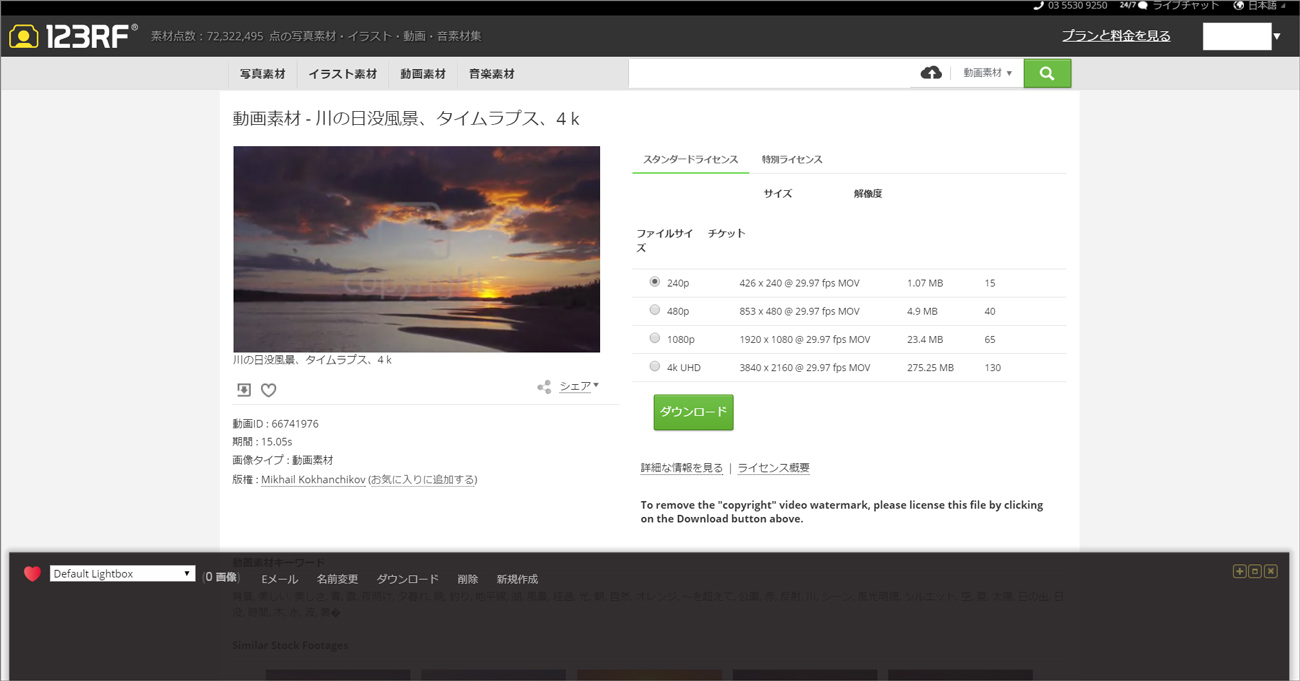The image size is (1300, 681).
Task: Click the add-to-lightbox icon below the video
Action: click(x=243, y=390)
